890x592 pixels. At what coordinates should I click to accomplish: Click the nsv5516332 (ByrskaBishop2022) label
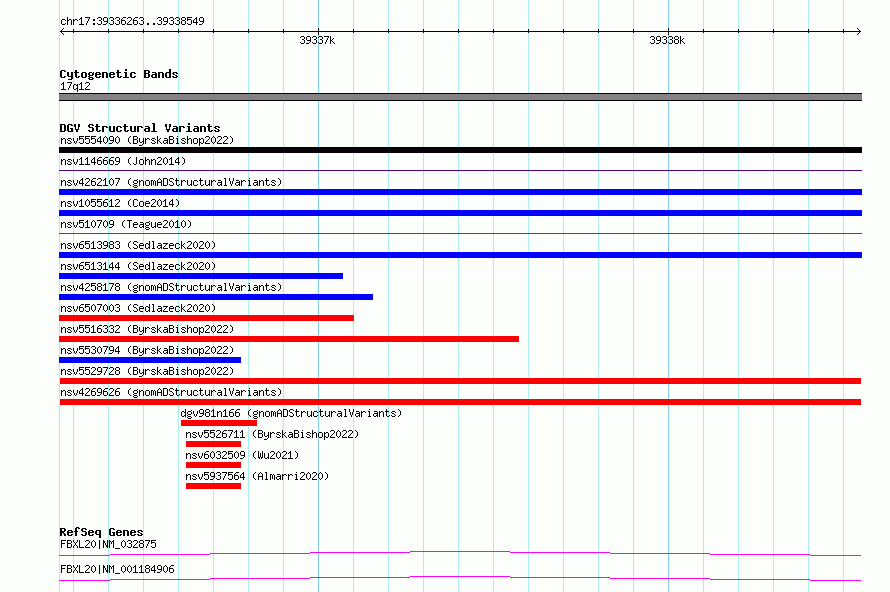pyautogui.click(x=147, y=329)
